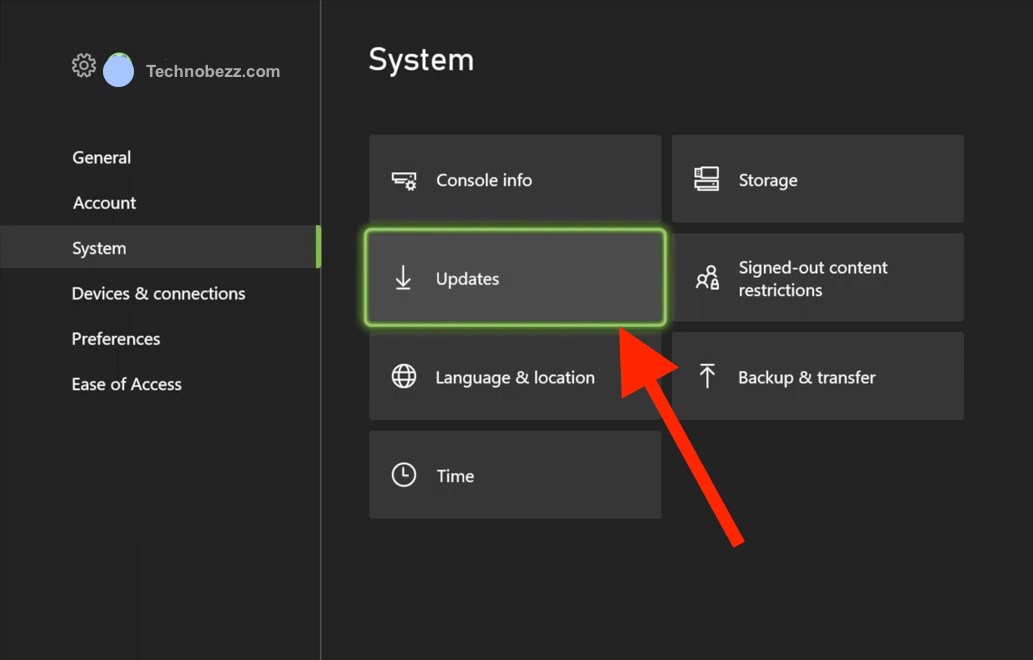Image resolution: width=1033 pixels, height=660 pixels.
Task: Open the Storage tile label
Action: click(x=768, y=180)
